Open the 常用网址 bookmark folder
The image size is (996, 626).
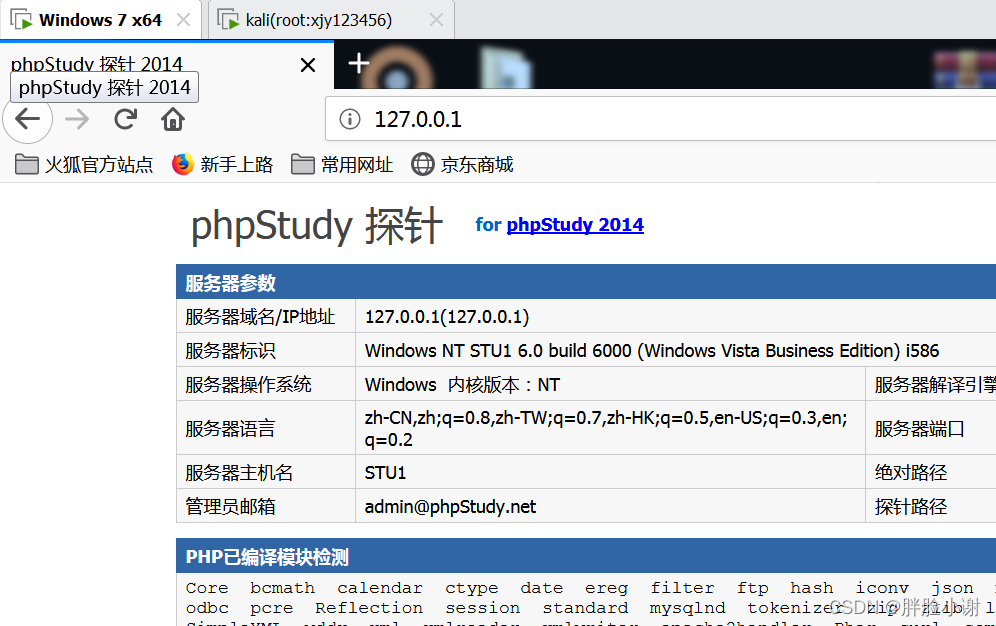click(342, 164)
